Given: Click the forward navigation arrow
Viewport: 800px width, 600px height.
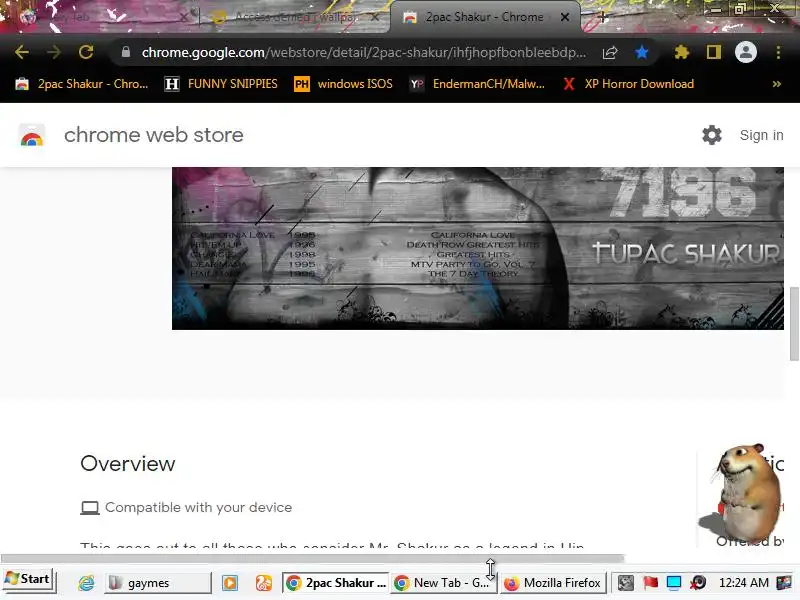Looking at the screenshot, I should tap(54, 52).
